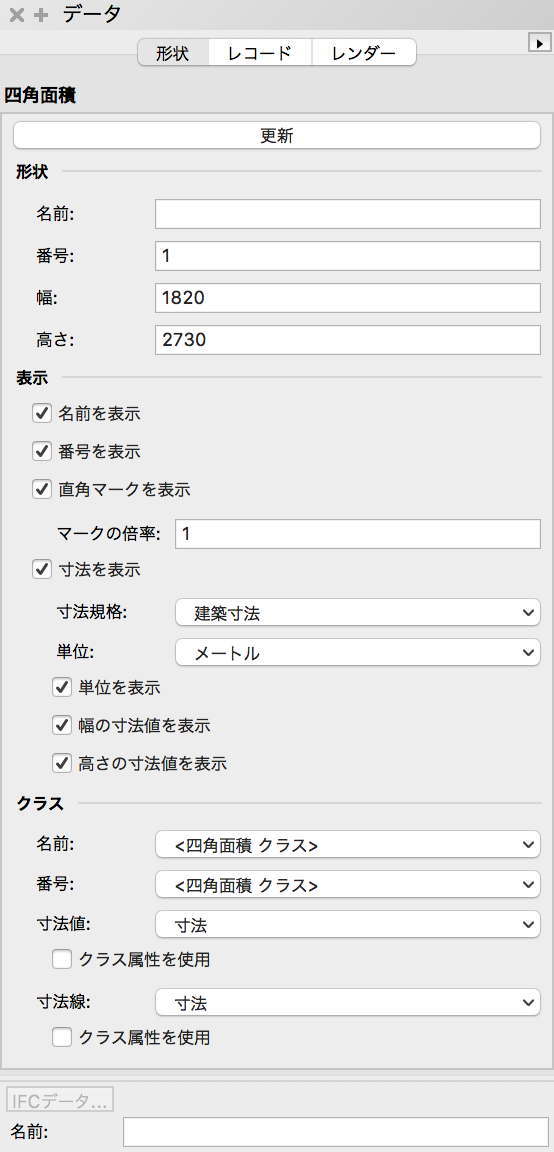Click the IFCデータ... button

(x=60, y=1101)
